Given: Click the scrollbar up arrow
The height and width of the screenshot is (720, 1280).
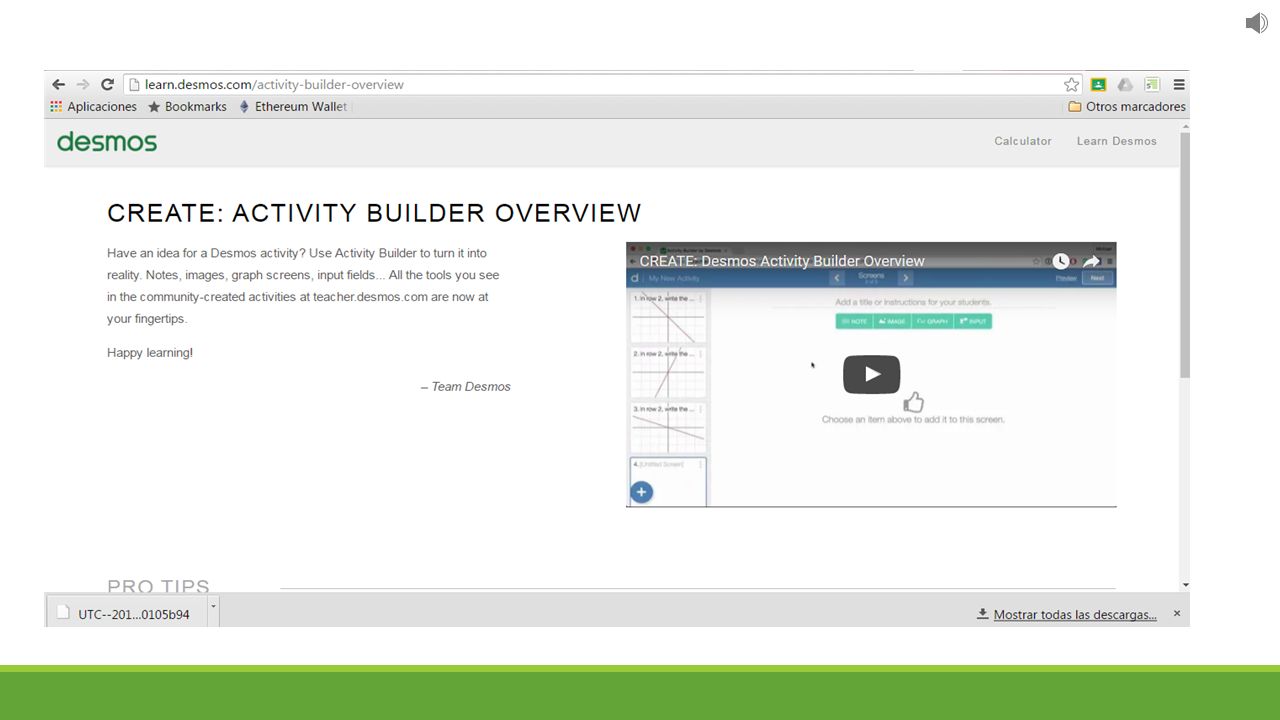Looking at the screenshot, I should coord(1185,127).
